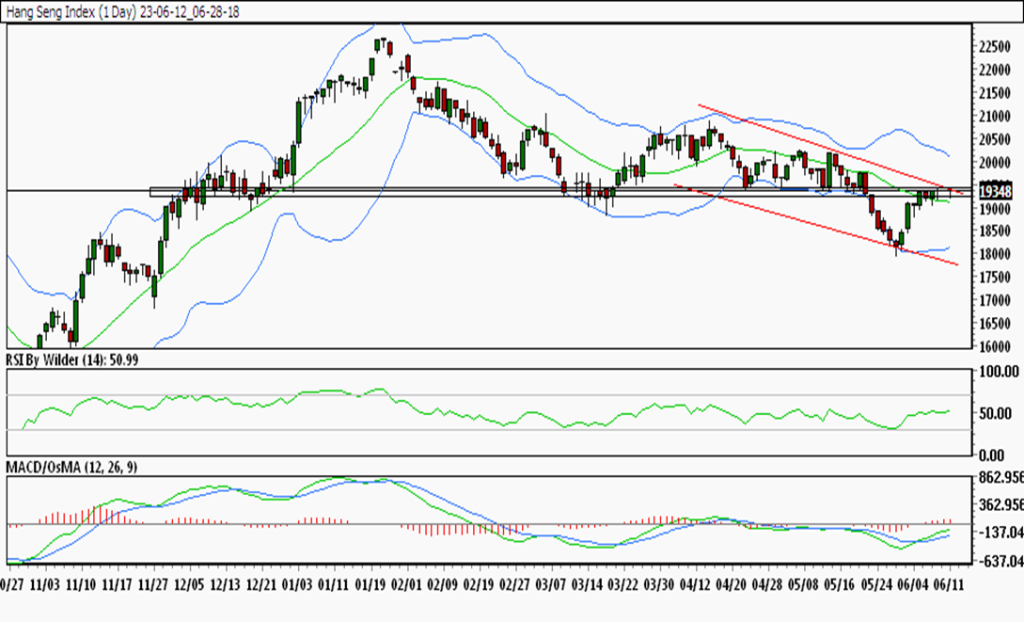Click the 16000 price axis label
Screen dimensions: 1024x622
pyautogui.click(x=995, y=346)
